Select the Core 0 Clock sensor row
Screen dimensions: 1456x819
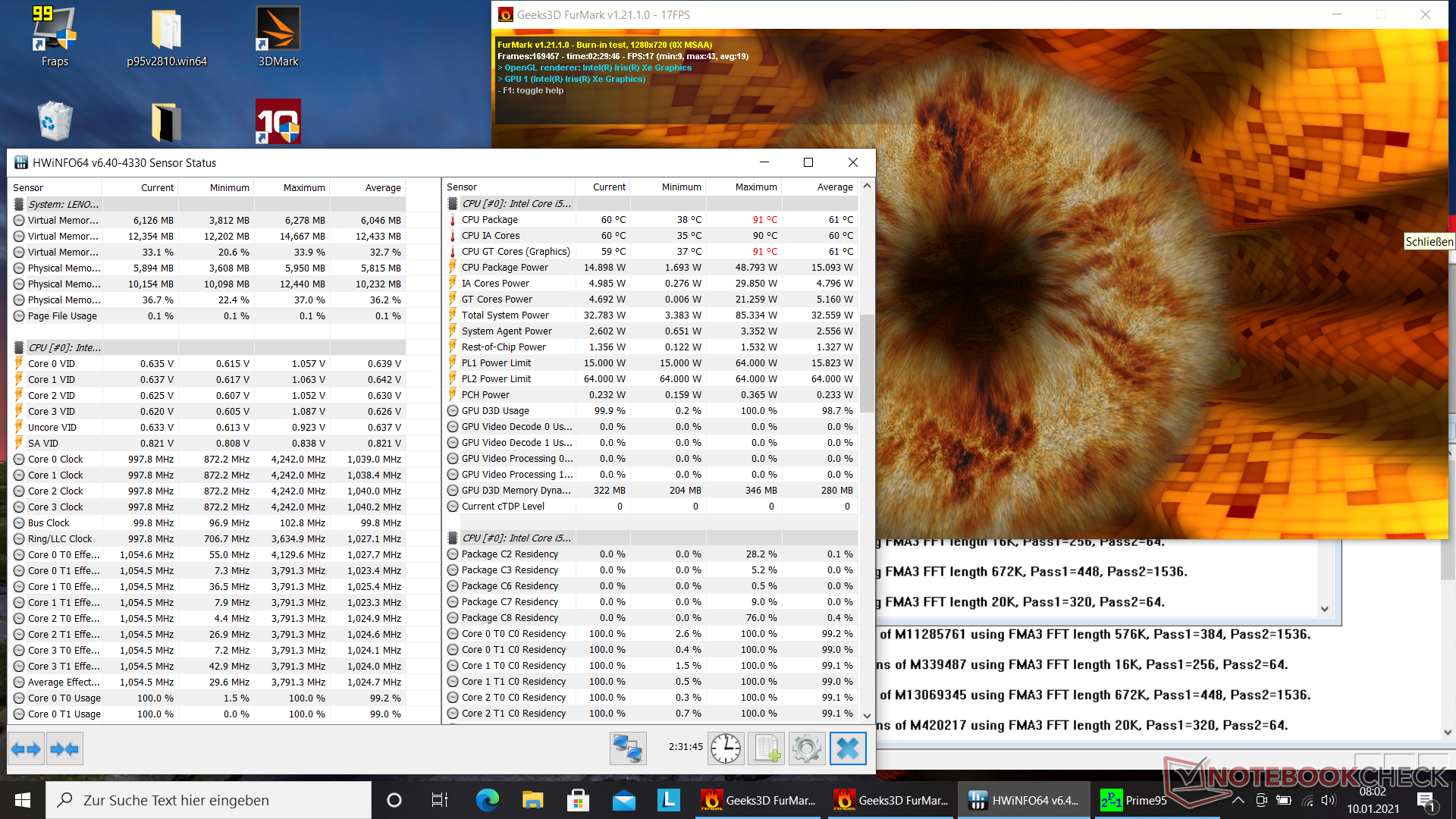[55, 460]
